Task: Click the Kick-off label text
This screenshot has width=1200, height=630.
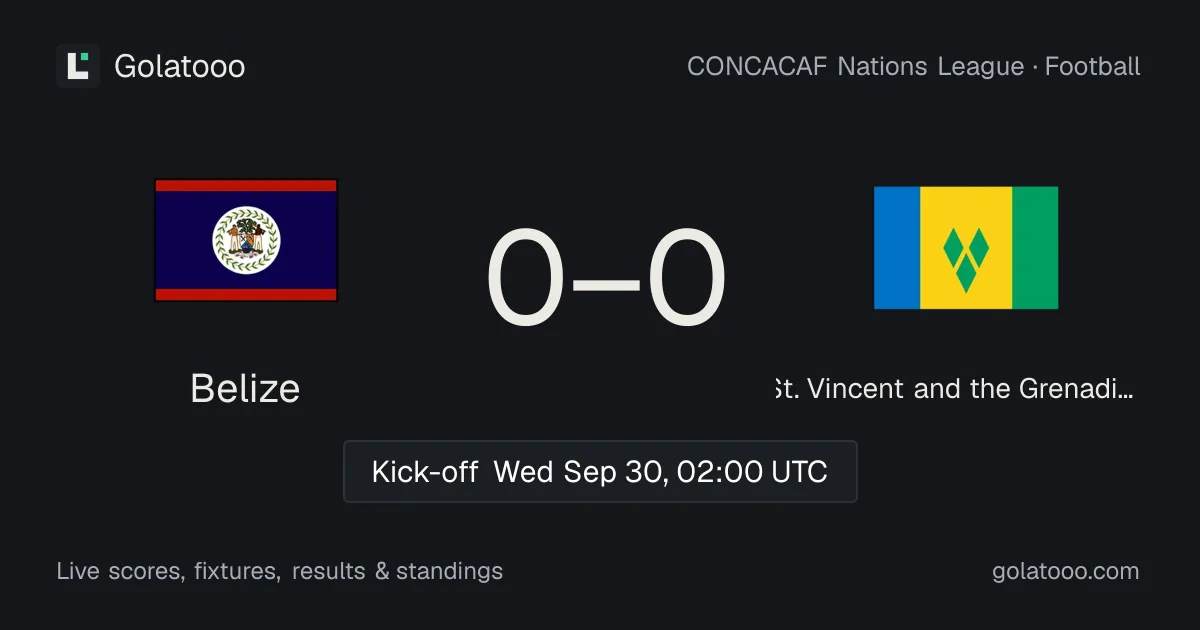Action: [x=425, y=471]
